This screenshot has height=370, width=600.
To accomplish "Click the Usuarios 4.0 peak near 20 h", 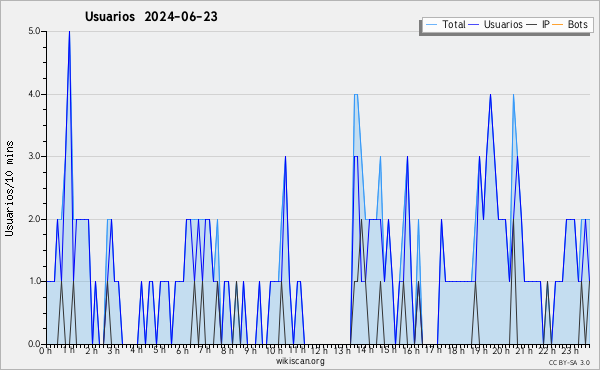I will 490,95.
